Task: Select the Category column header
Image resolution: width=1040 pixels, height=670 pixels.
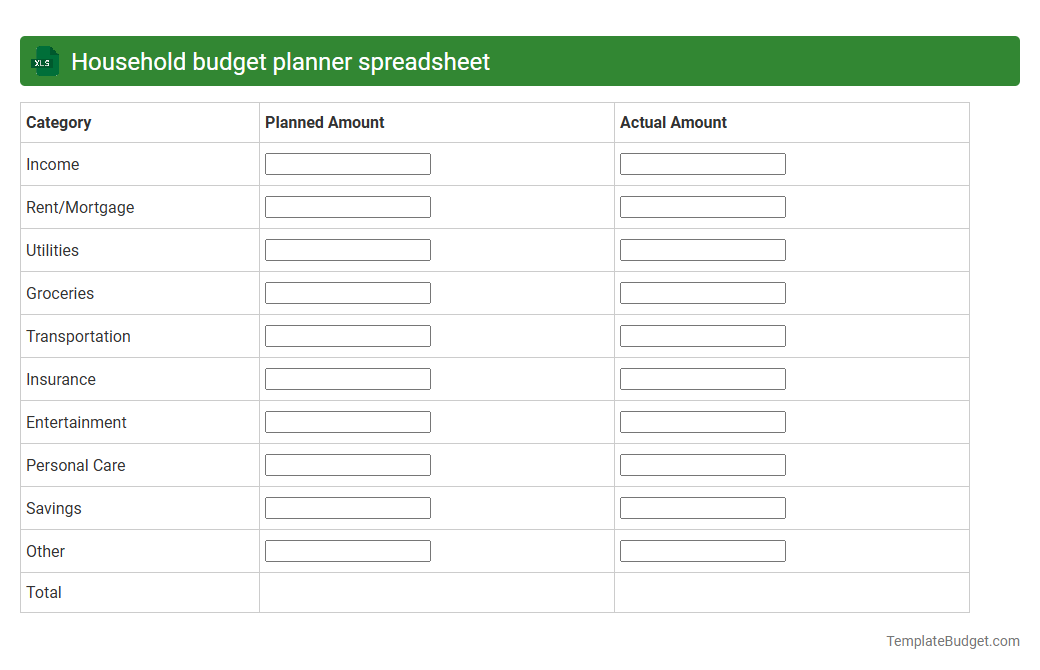Action: tap(58, 122)
